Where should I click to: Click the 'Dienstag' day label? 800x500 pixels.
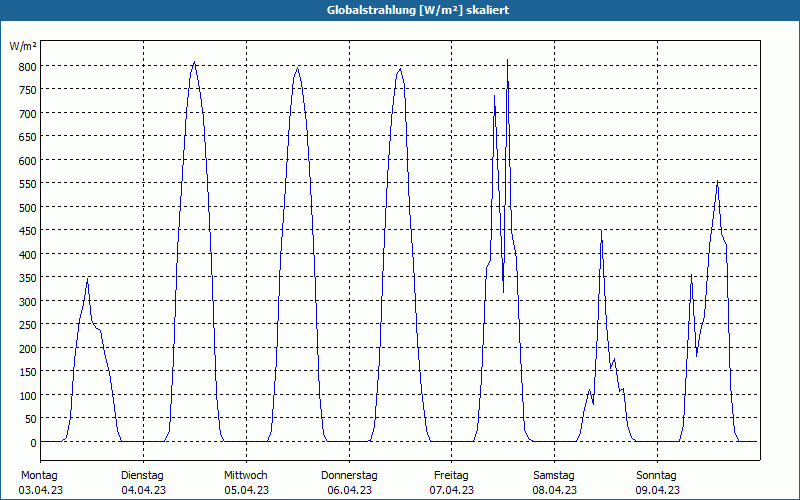click(x=142, y=475)
